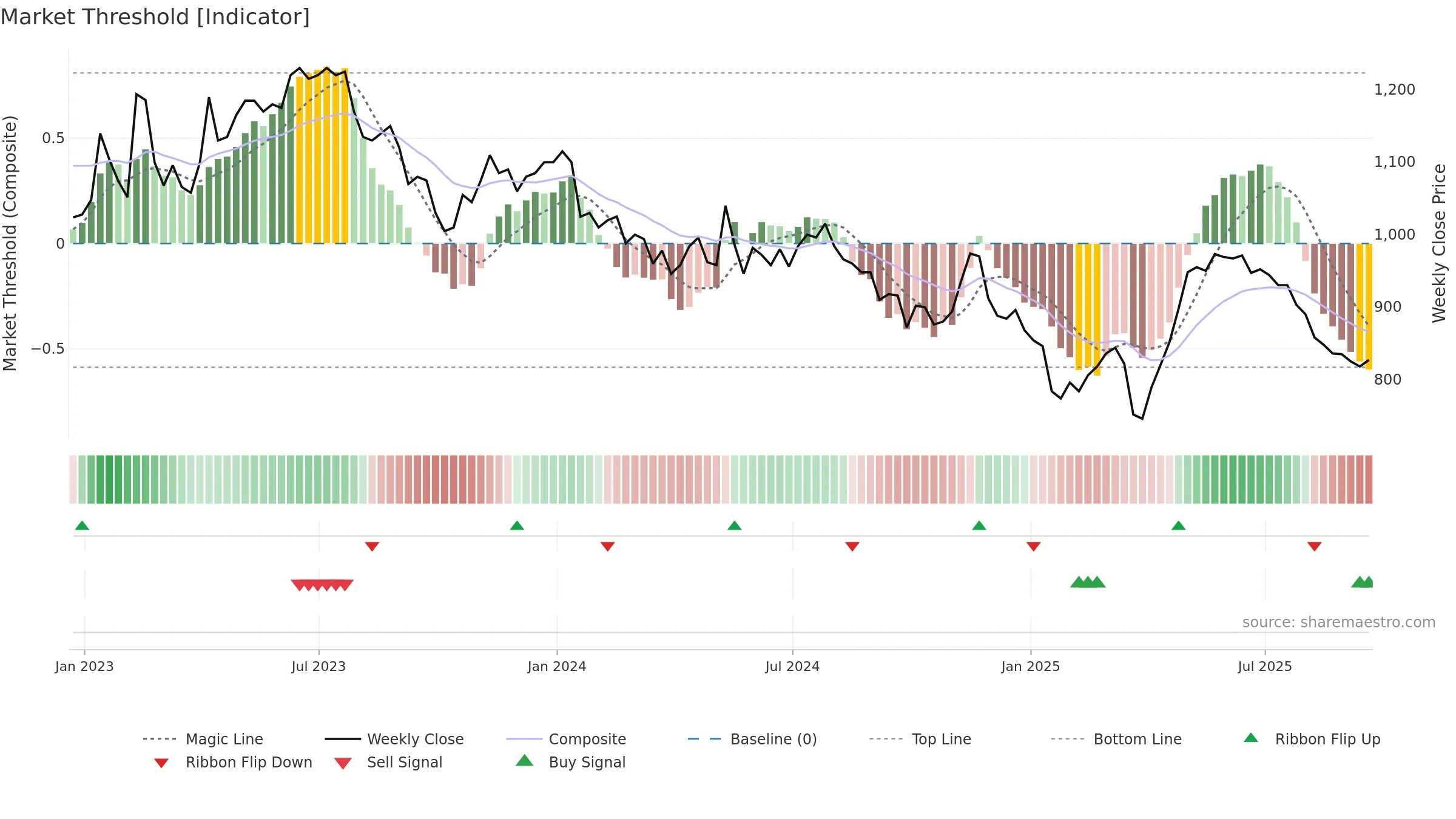This screenshot has width=1456, height=819.
Task: Click the −0.5 left axis label
Action: (x=47, y=349)
